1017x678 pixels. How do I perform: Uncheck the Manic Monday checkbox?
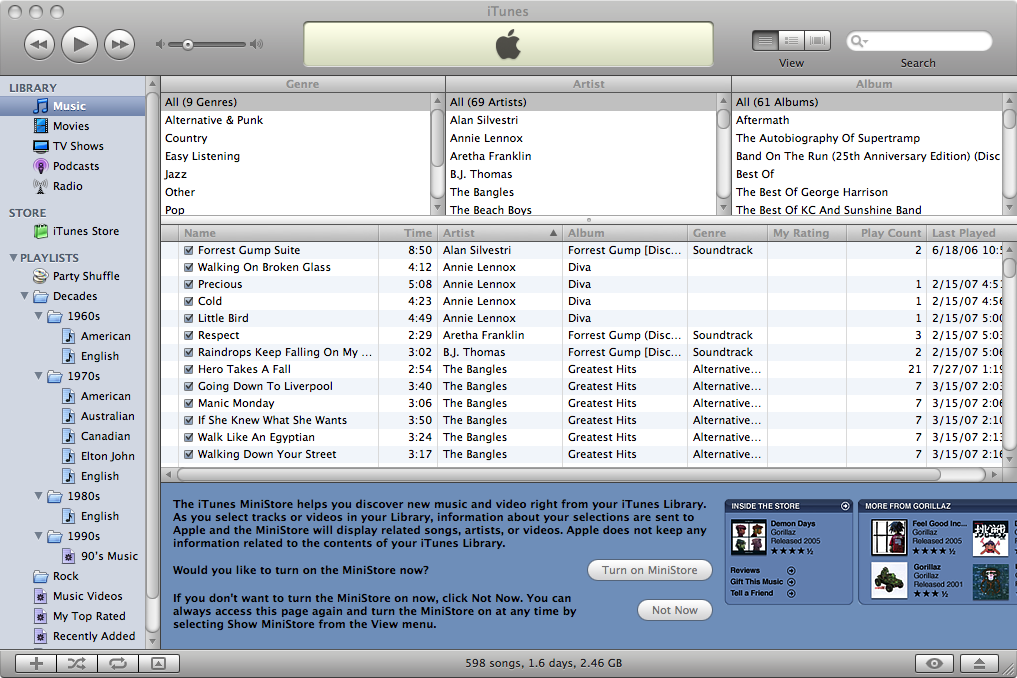tap(189, 403)
